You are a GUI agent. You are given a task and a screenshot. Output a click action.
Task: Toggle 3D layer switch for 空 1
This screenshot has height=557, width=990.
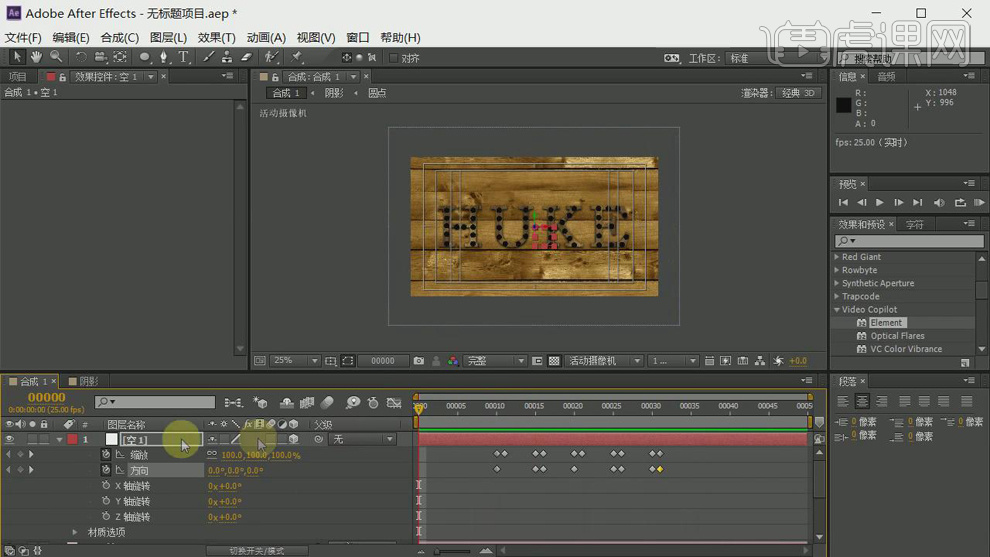click(x=294, y=439)
